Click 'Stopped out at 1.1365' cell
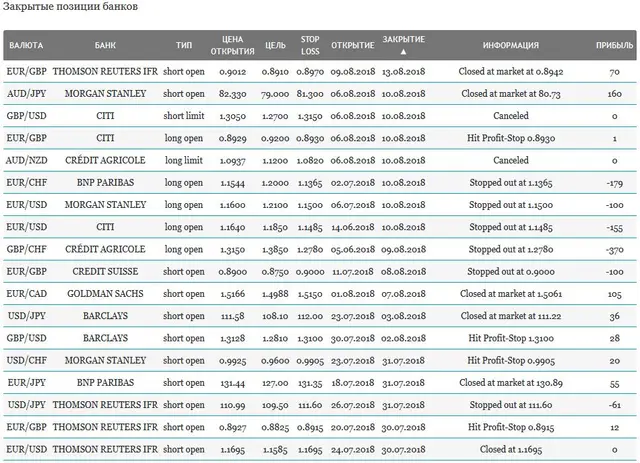The width and height of the screenshot is (640, 463). [511, 183]
